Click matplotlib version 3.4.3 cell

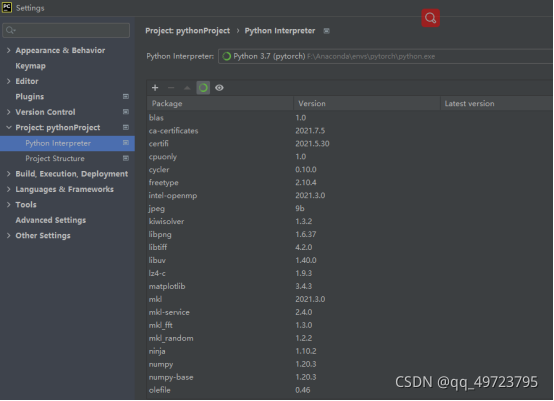pyautogui.click(x=303, y=286)
